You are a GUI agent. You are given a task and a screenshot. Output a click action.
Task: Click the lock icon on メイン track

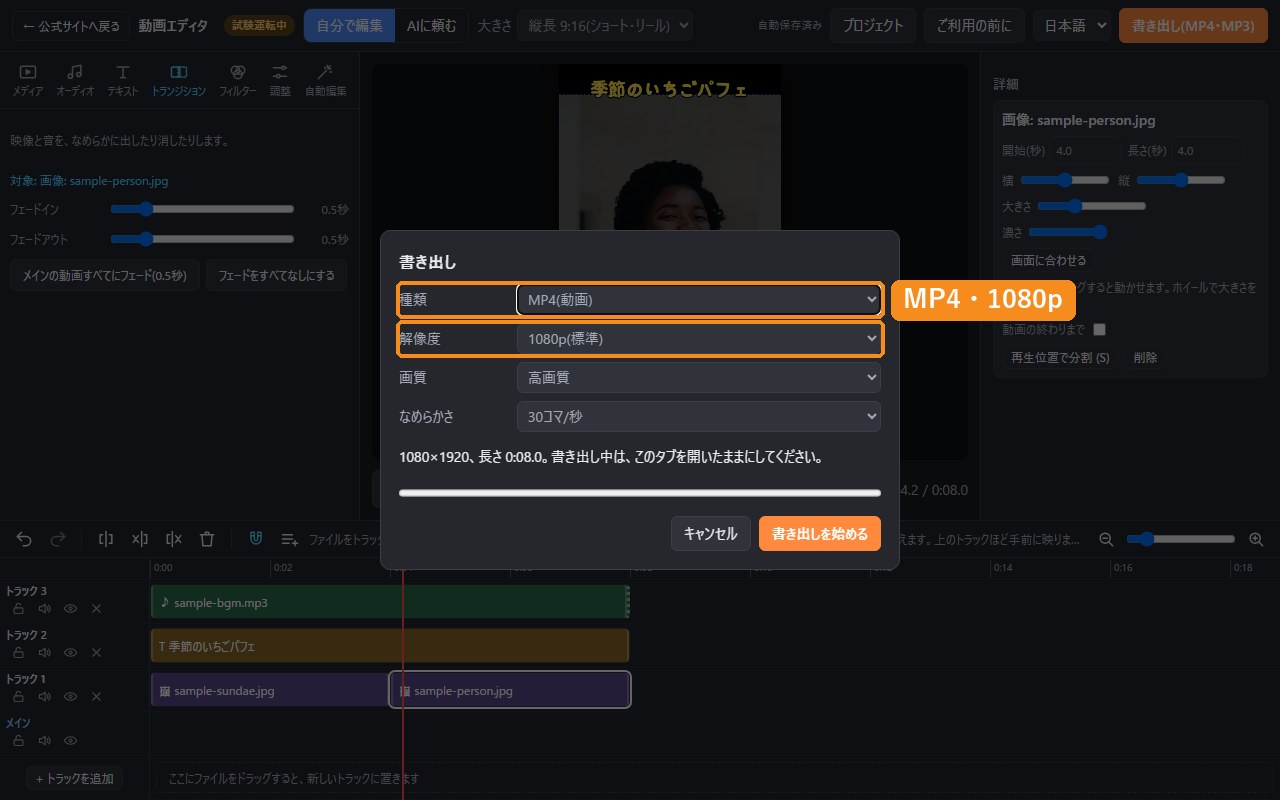[18, 740]
